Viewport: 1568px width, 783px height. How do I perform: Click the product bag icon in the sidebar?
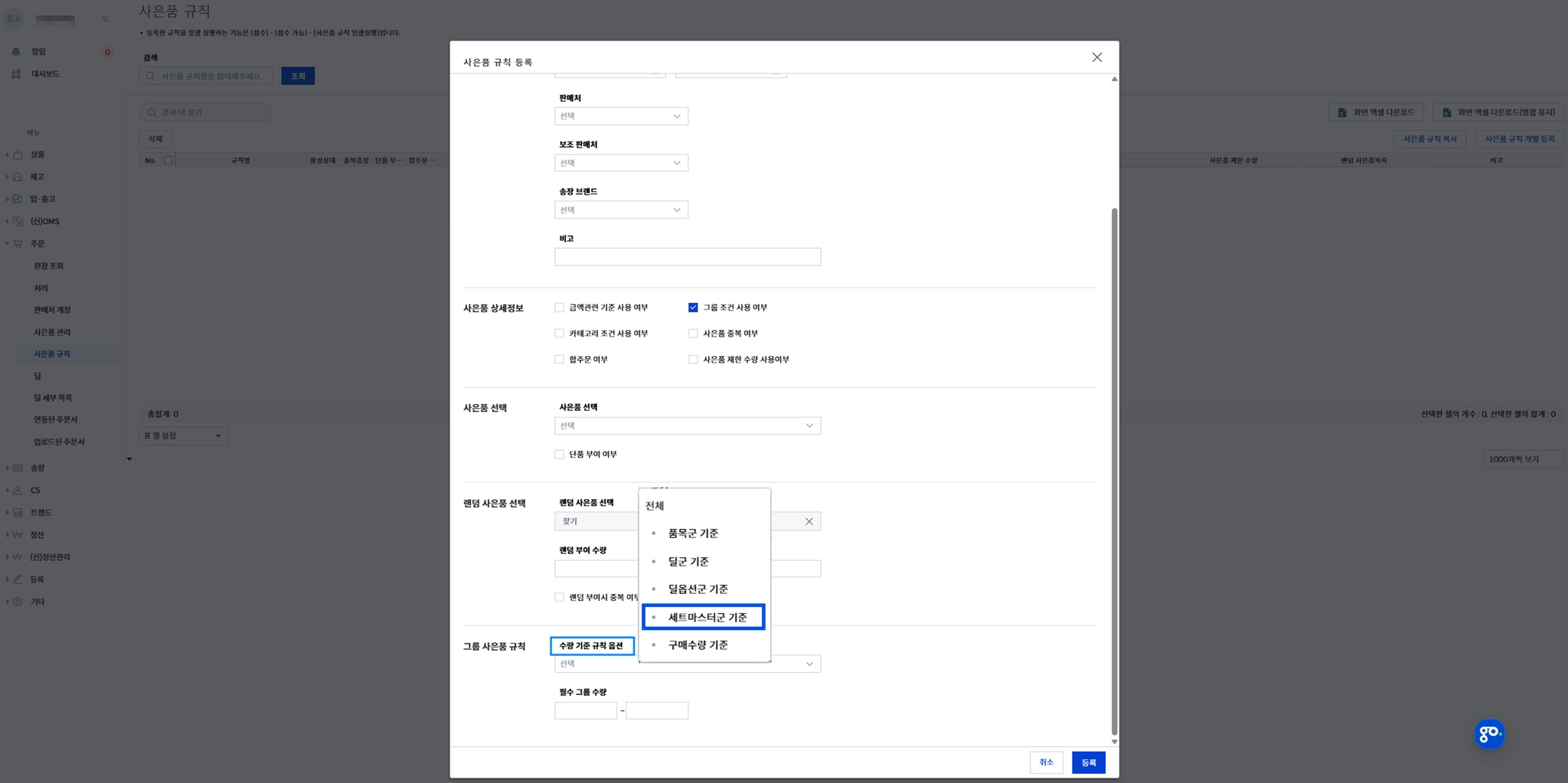(18, 154)
